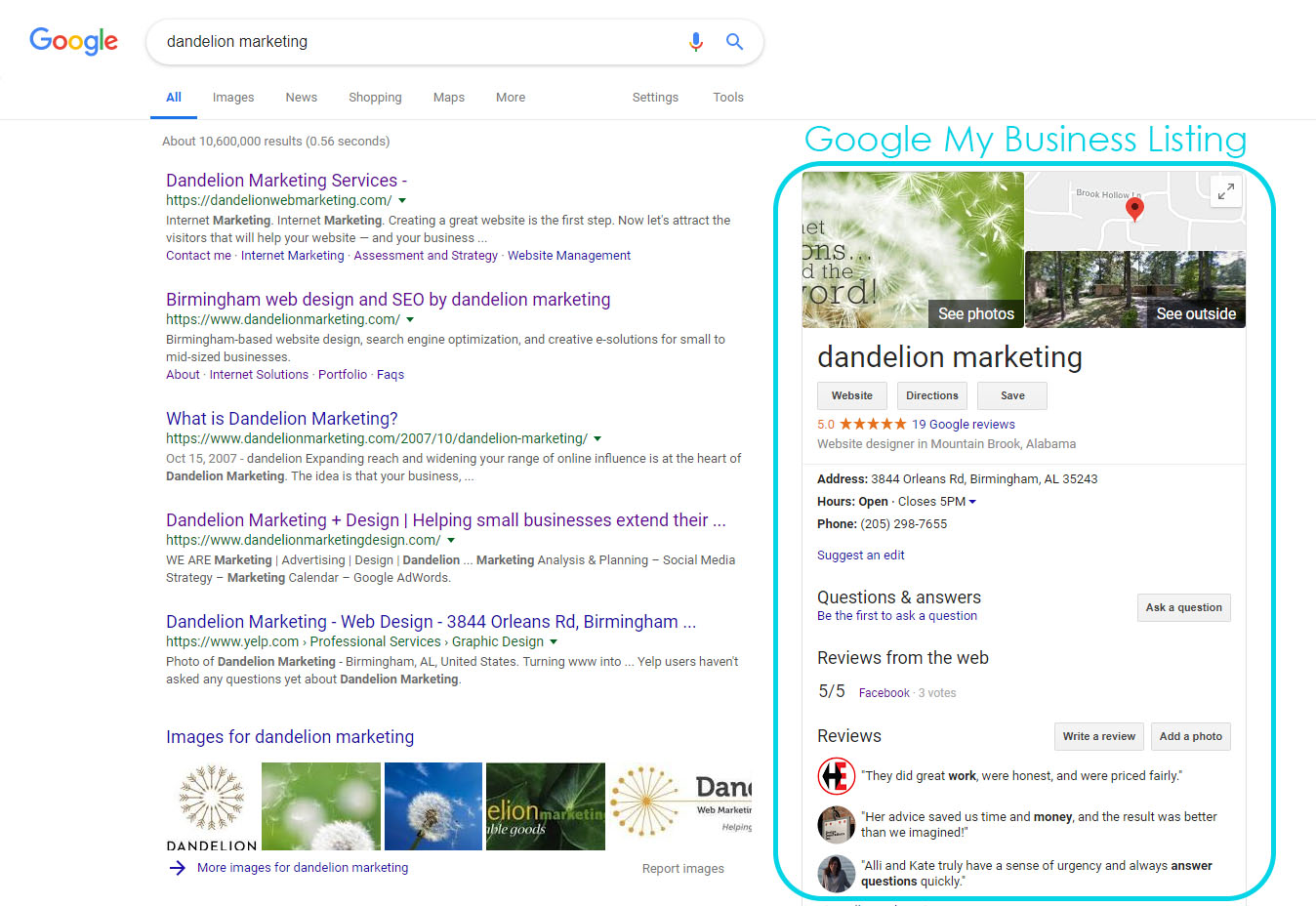Image resolution: width=1316 pixels, height=906 pixels.
Task: Click Suggest an edit
Action: click(x=861, y=556)
